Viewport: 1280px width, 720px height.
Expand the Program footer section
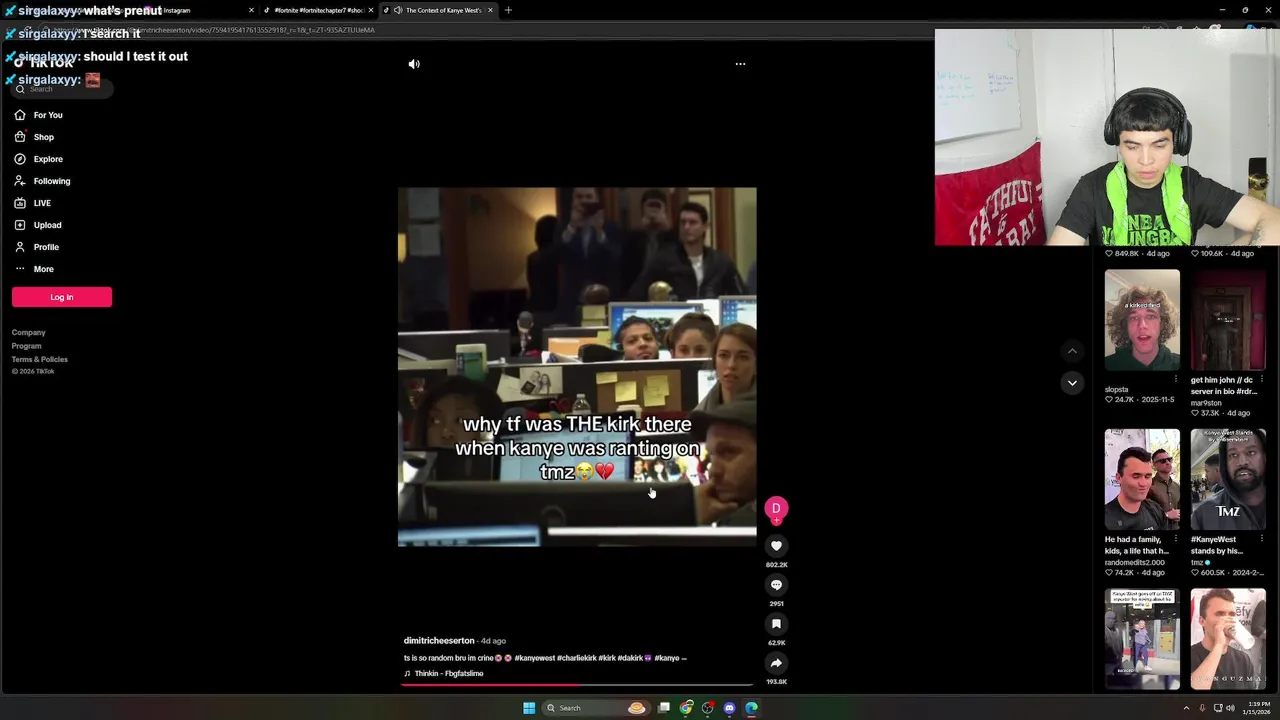pos(26,346)
